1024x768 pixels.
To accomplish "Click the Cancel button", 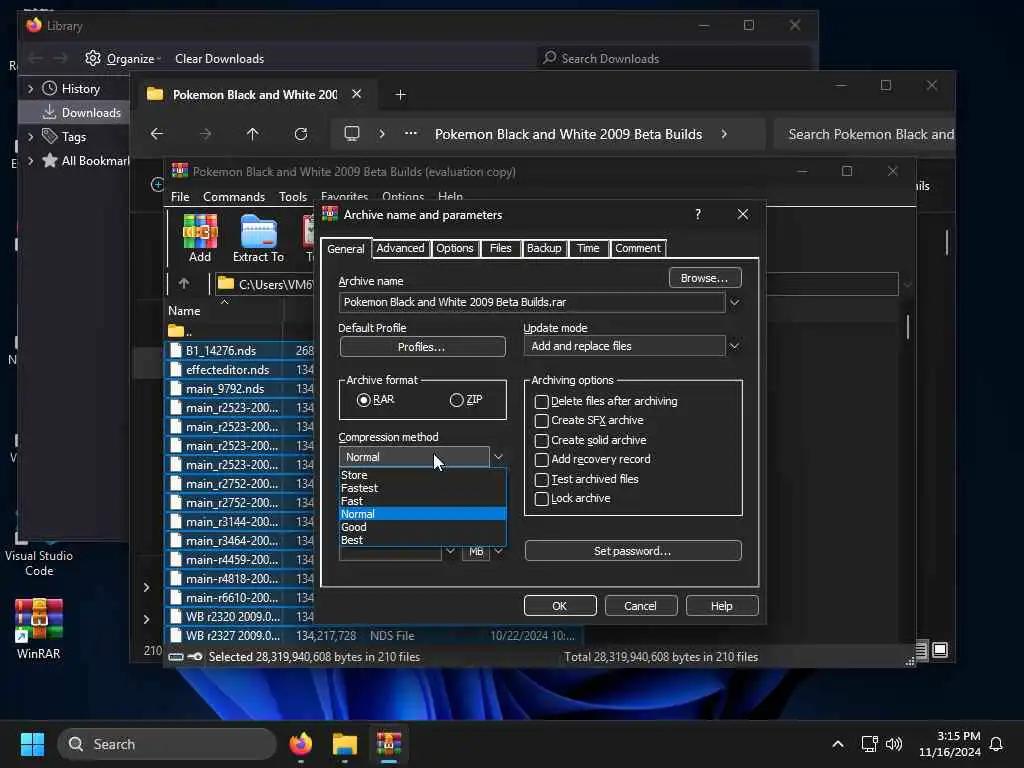I will 641,606.
